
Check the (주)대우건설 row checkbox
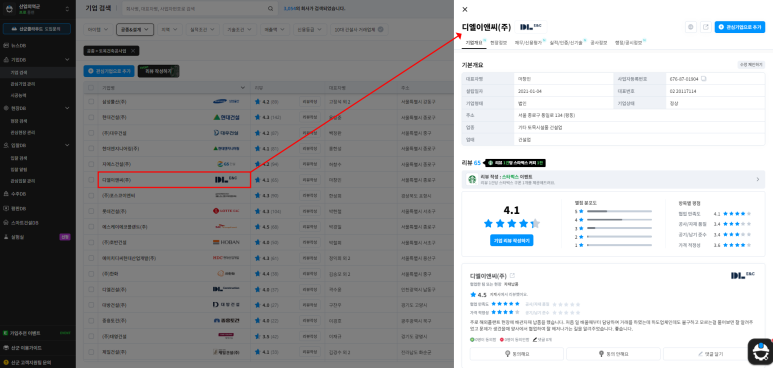point(90,133)
